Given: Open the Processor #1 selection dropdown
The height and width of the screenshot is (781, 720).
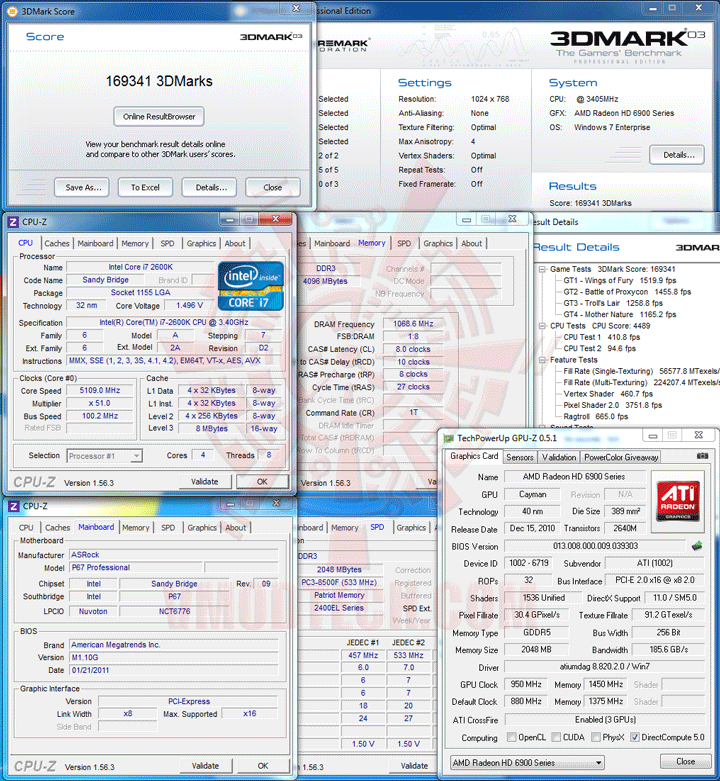Looking at the screenshot, I should coord(105,456).
